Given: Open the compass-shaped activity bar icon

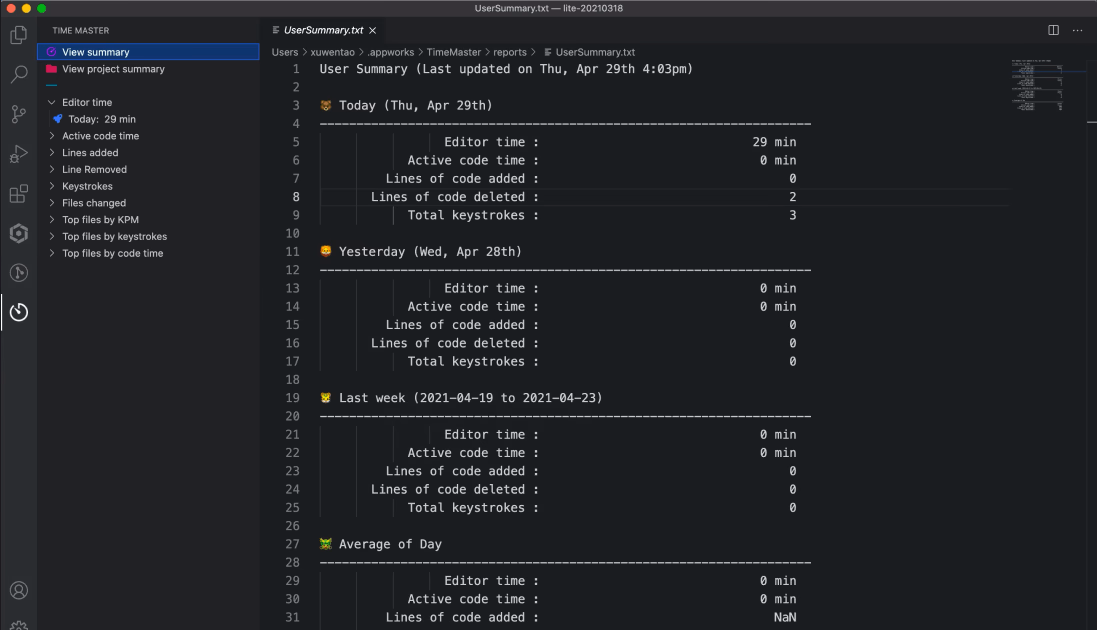Looking at the screenshot, I should coord(19,272).
